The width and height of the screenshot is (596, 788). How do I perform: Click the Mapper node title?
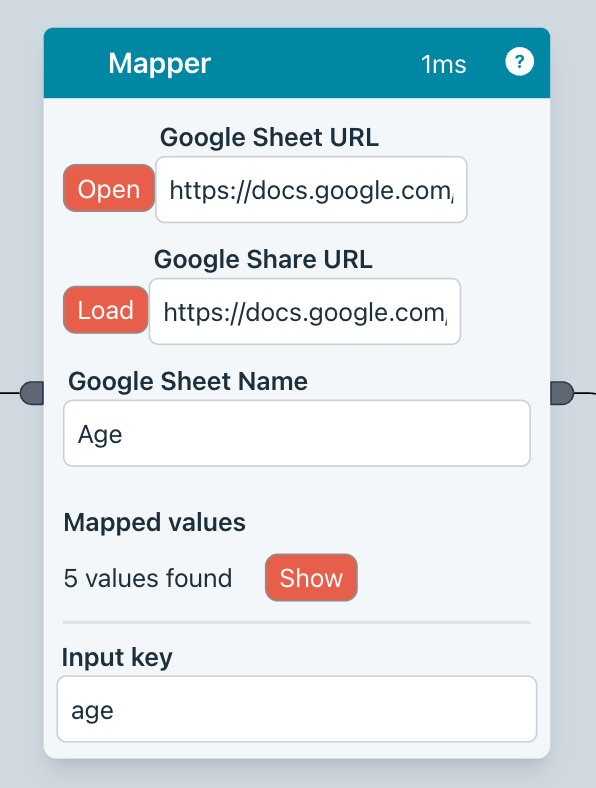159,64
